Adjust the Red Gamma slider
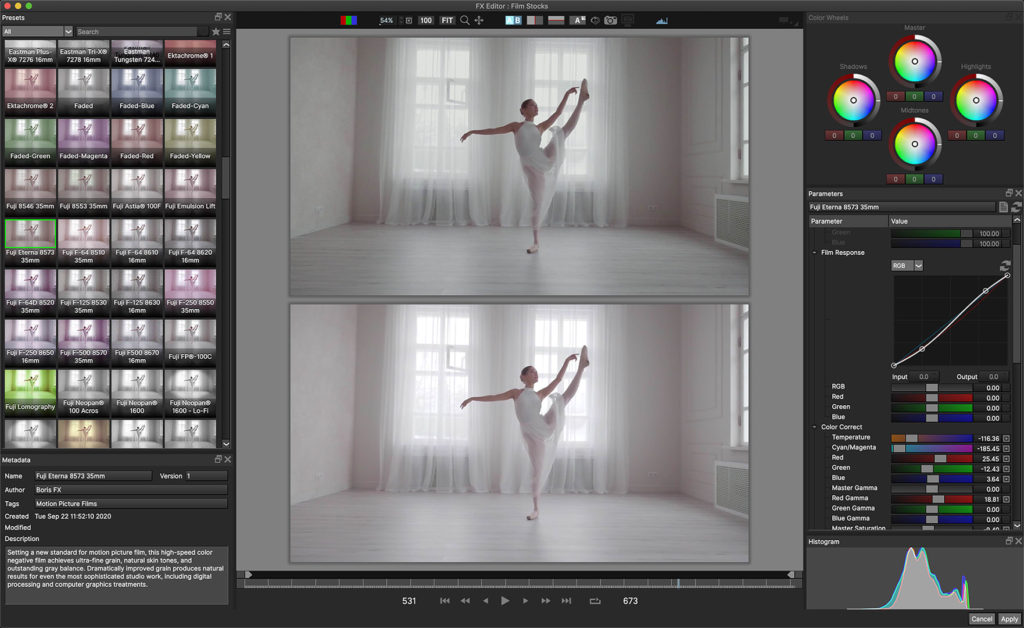The width and height of the screenshot is (1024, 628). 932,499
